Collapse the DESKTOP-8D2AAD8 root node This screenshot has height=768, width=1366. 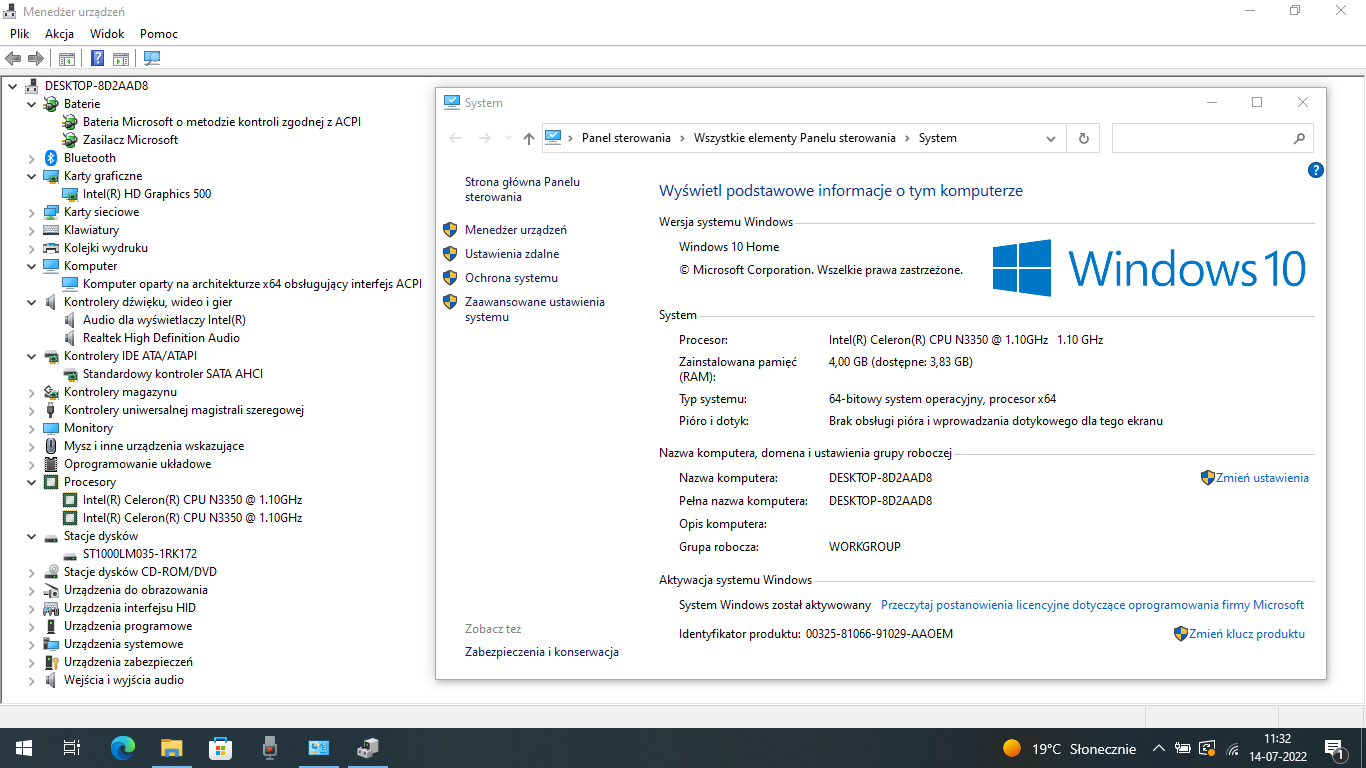point(13,86)
